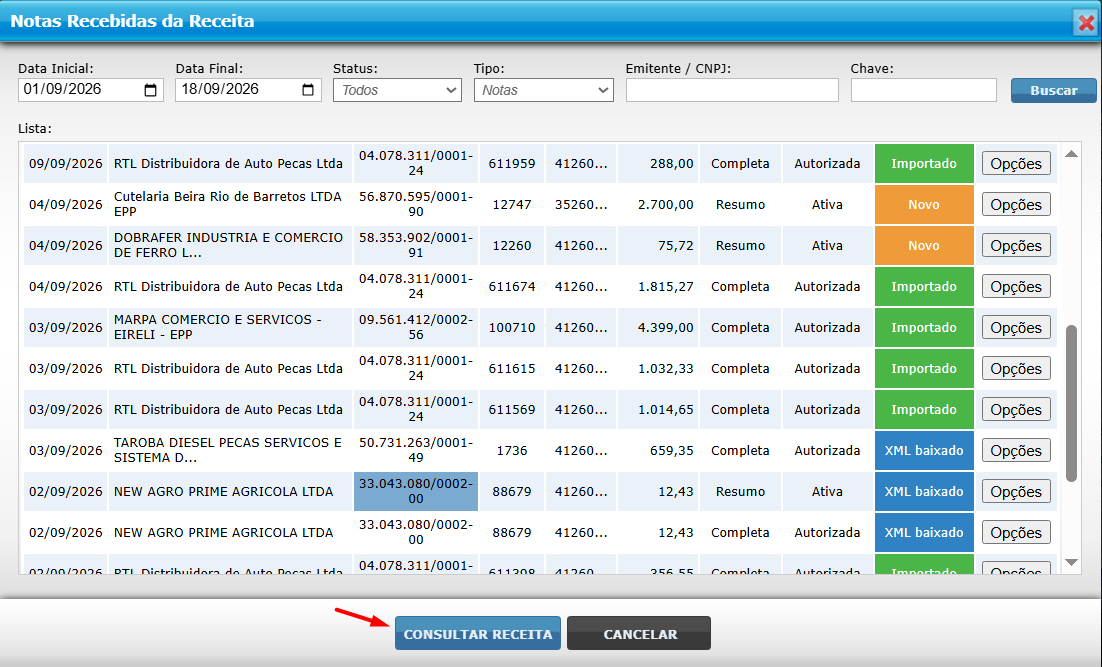Click CNPJ 56.870.595/0001-90 cell
The image size is (1102, 667).
(416, 205)
